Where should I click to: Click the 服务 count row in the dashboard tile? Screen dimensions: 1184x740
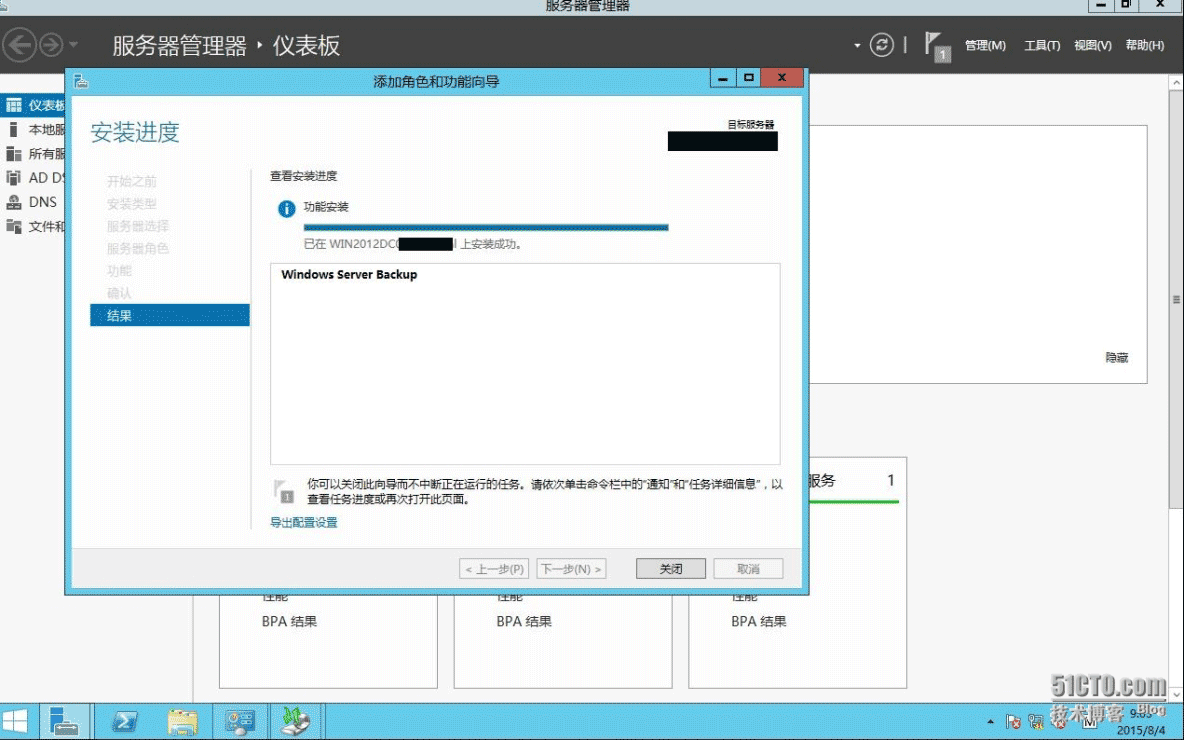pos(854,480)
